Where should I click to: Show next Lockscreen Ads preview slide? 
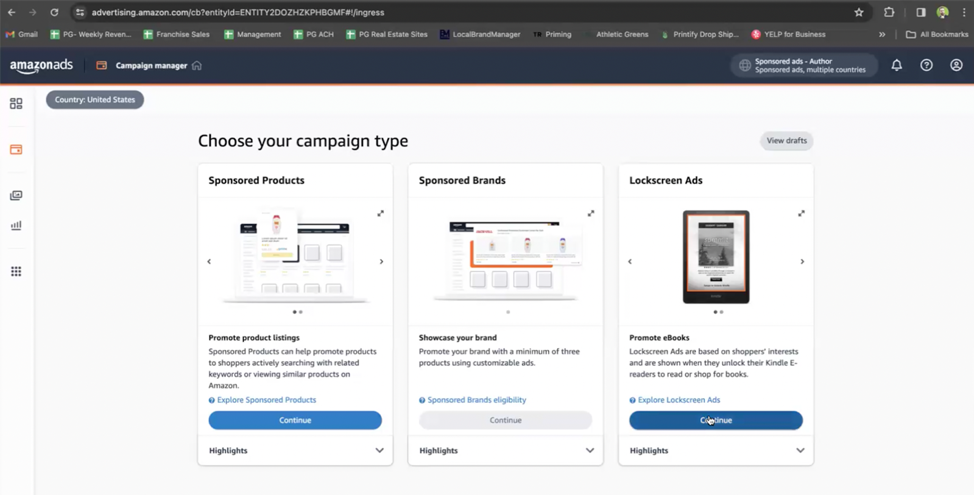tap(802, 261)
